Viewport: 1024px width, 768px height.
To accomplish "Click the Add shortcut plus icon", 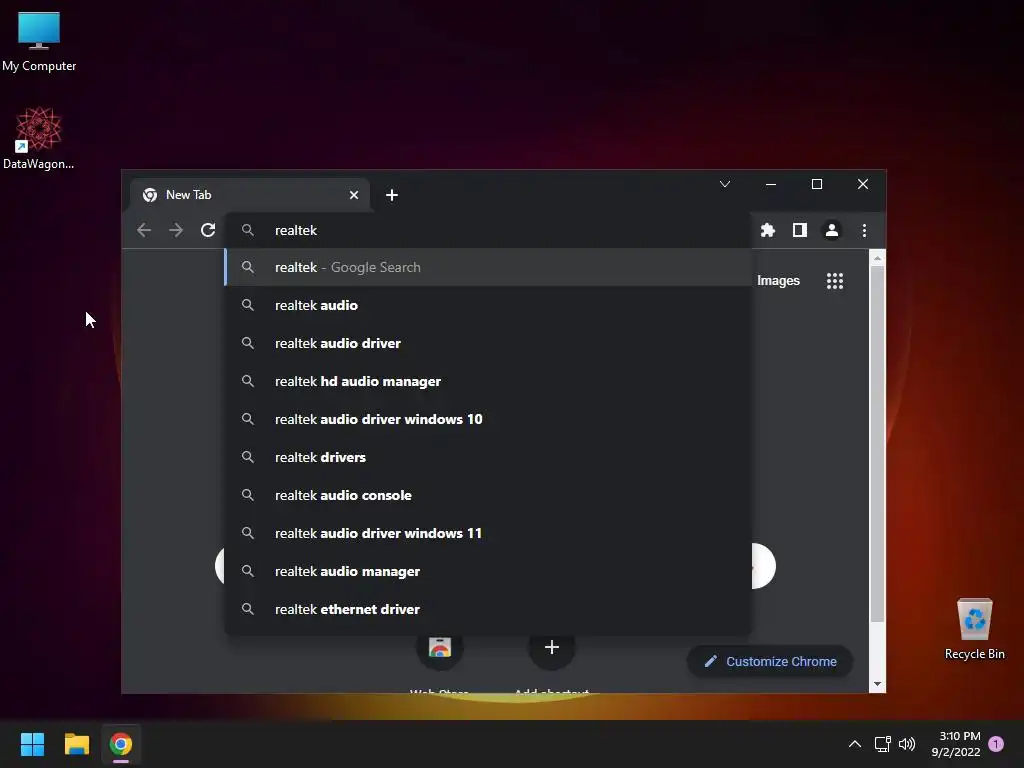I will tap(551, 647).
